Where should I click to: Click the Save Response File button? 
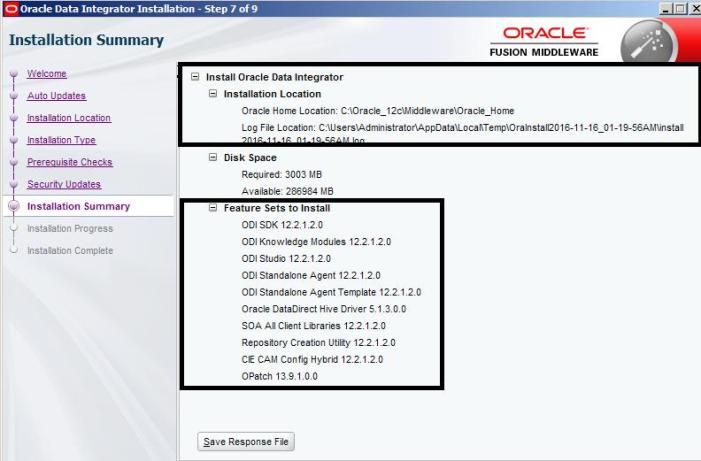point(246,442)
